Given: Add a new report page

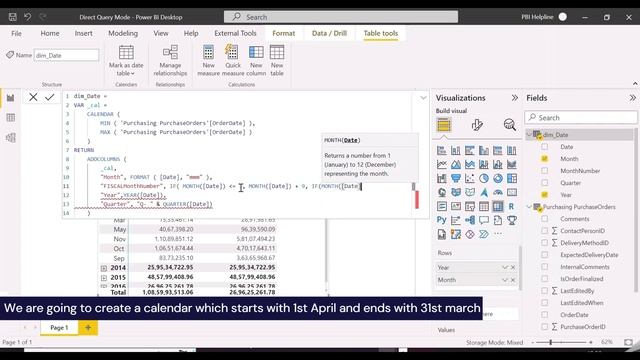Looking at the screenshot, I should point(88,327).
